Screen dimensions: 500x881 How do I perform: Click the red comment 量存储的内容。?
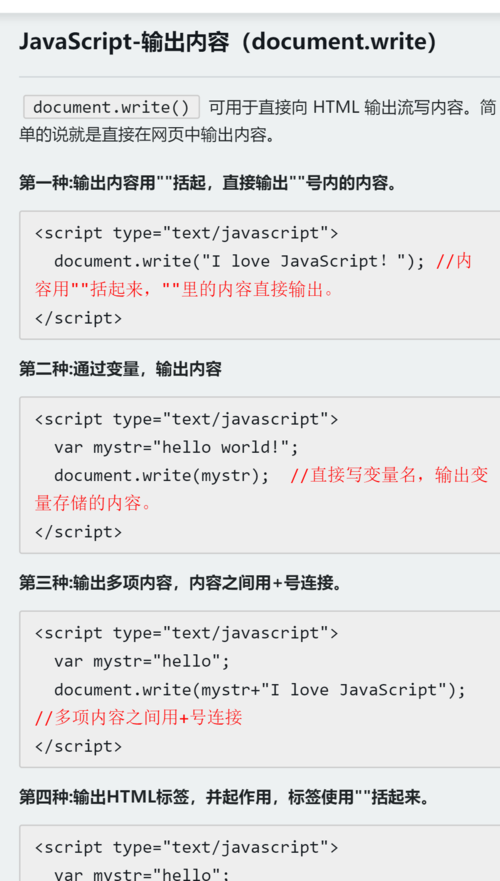pyautogui.click(x=93, y=503)
